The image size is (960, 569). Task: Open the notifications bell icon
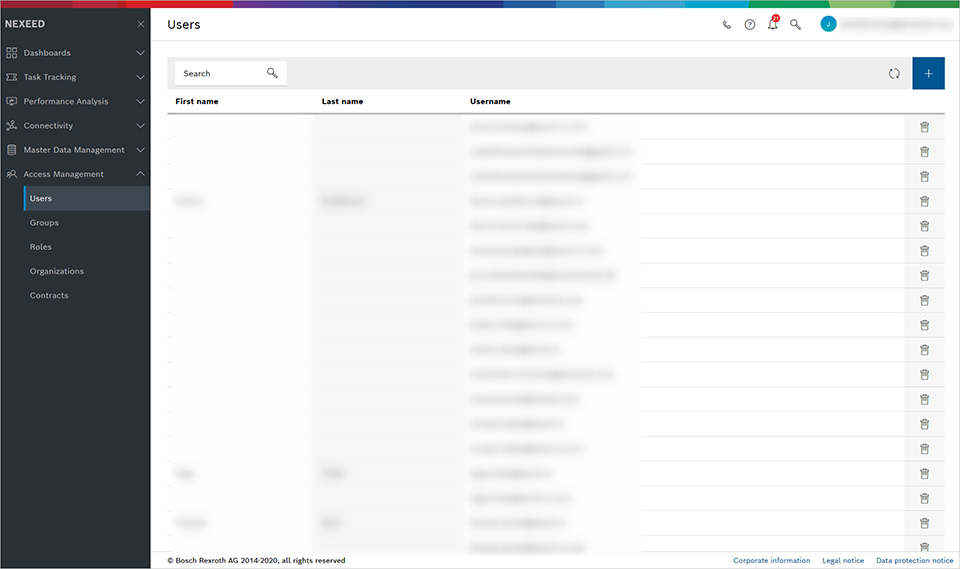pyautogui.click(x=773, y=24)
